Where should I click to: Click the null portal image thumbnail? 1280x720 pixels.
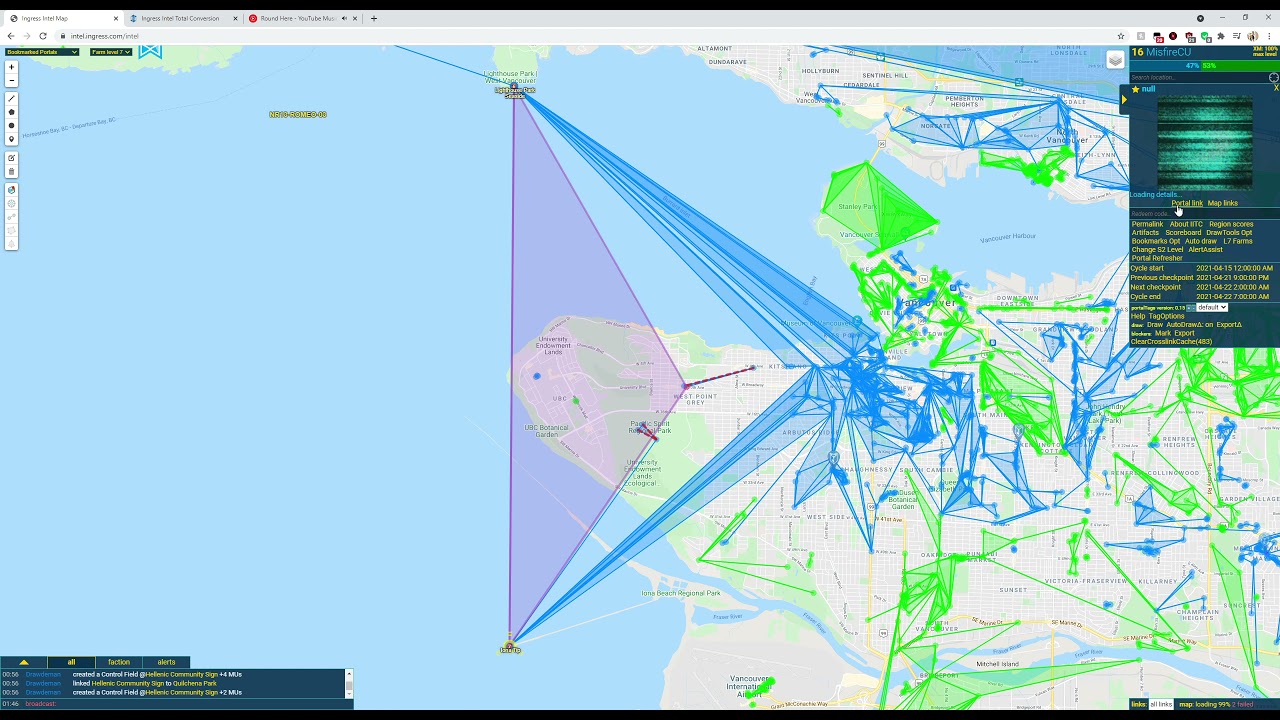click(1205, 143)
